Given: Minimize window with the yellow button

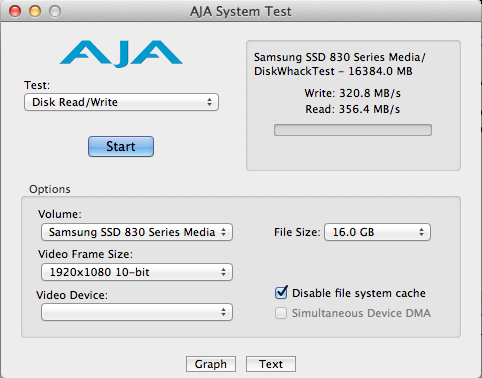Looking at the screenshot, I should click(35, 11).
